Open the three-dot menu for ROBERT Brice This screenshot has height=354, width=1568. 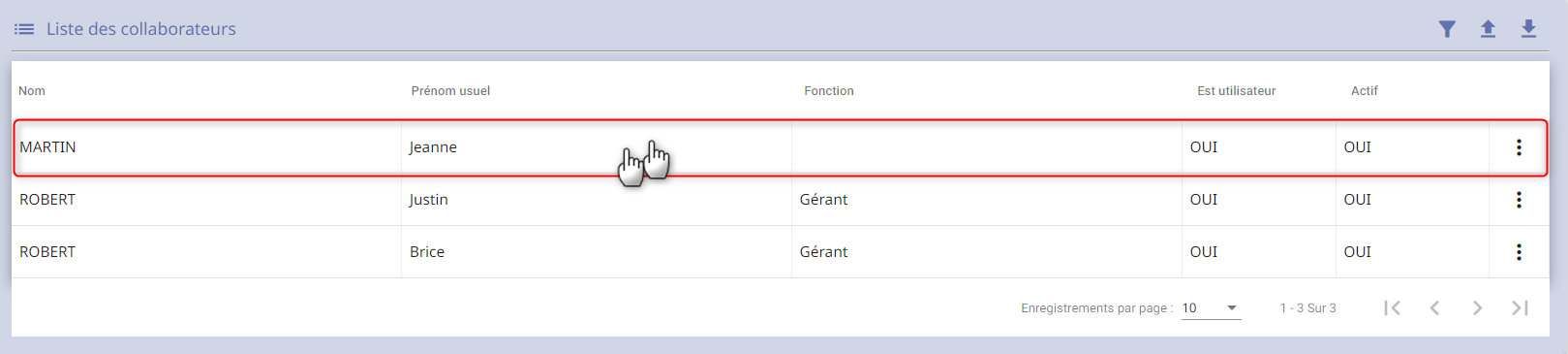click(x=1519, y=252)
